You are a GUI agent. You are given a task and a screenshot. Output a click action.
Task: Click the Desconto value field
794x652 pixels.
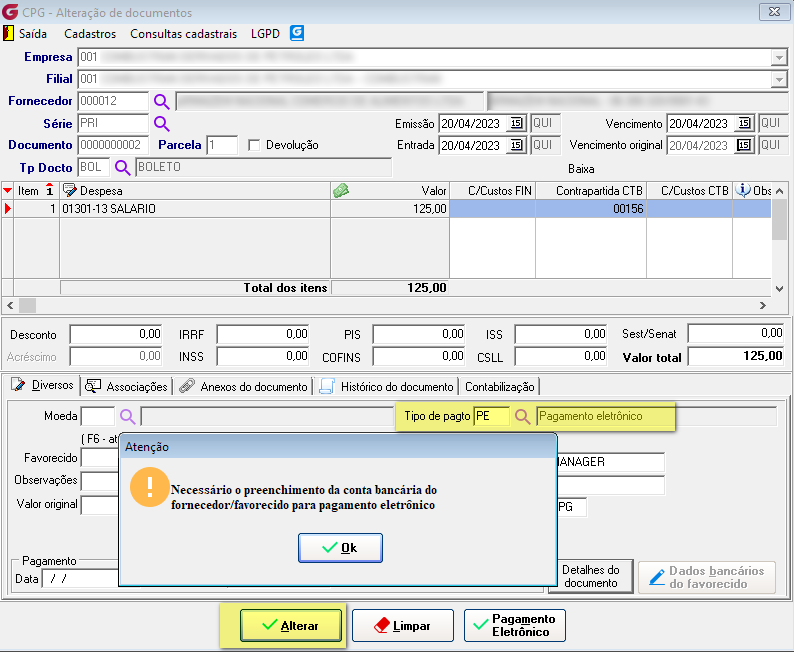tap(116, 334)
